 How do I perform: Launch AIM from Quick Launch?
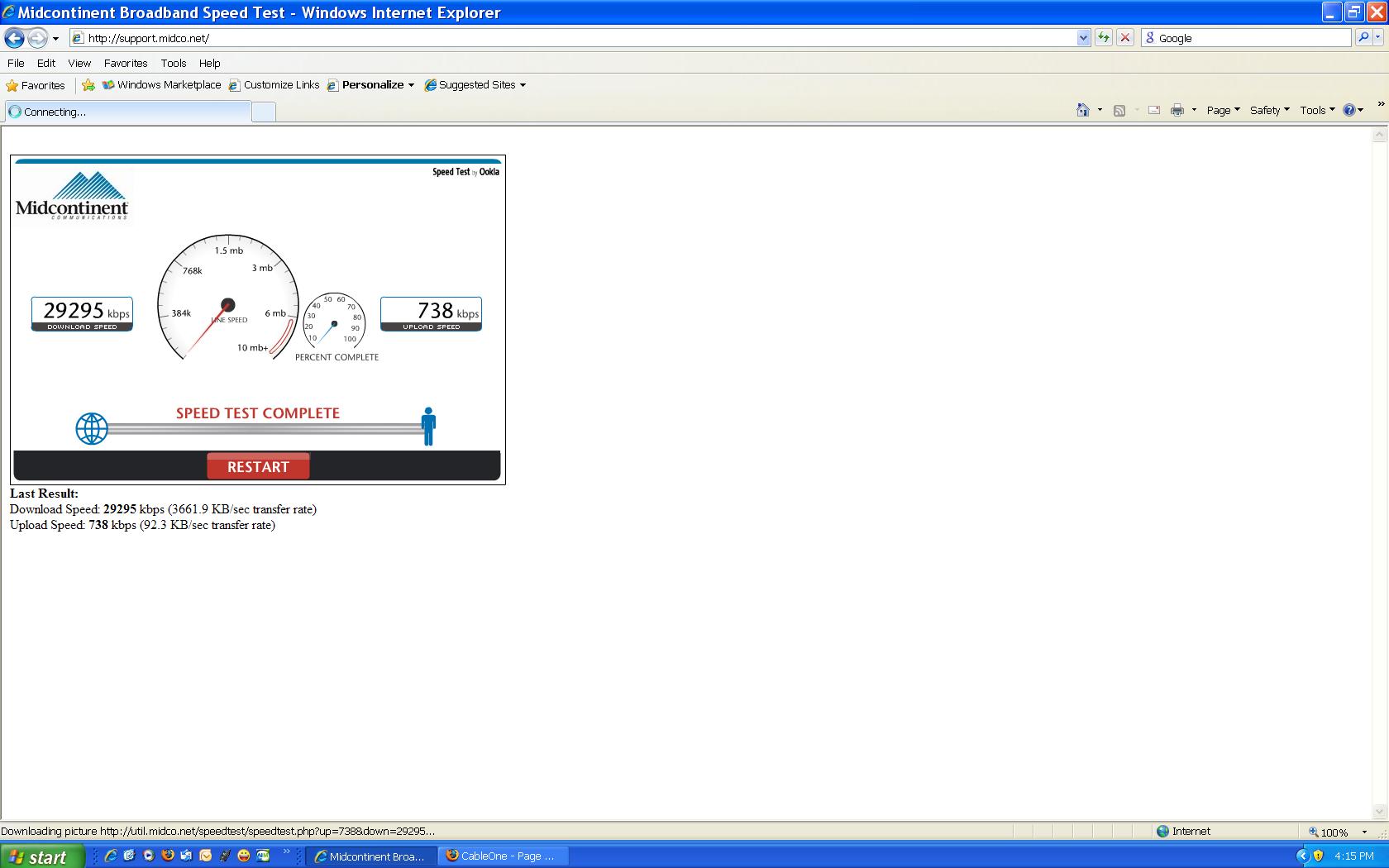pyautogui.click(x=263, y=856)
